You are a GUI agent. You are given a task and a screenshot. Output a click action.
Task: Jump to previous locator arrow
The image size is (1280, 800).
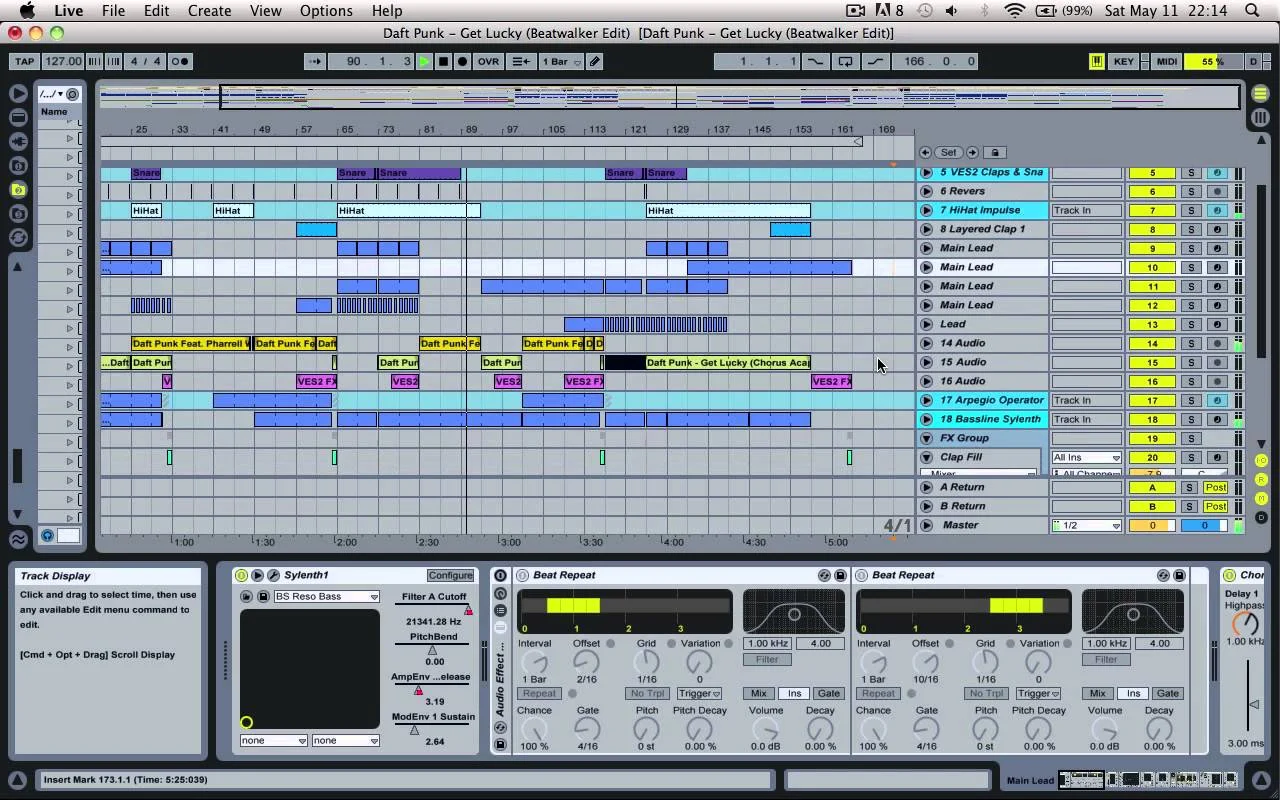pos(926,152)
